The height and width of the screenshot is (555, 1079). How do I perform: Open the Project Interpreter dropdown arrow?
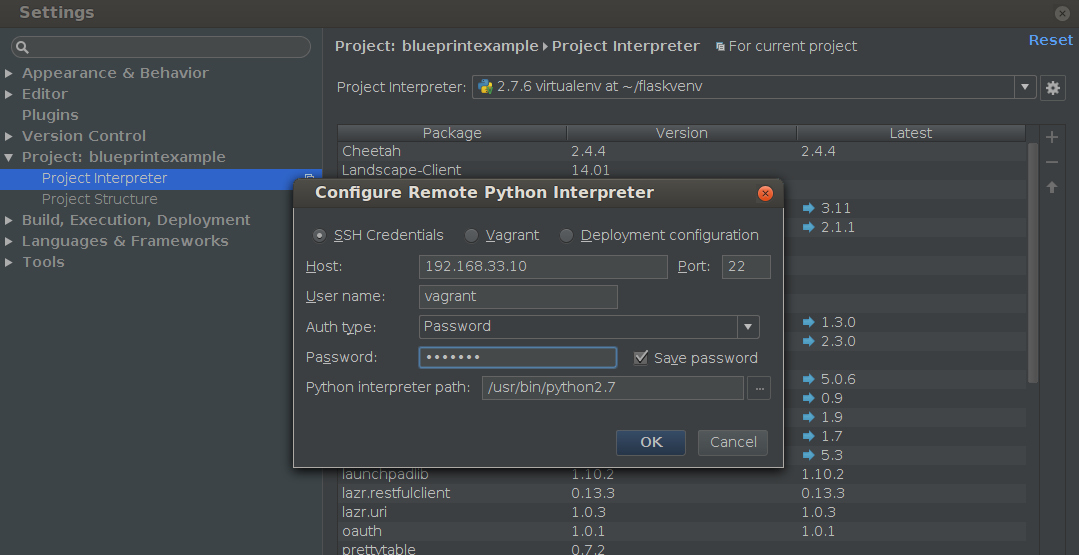pyautogui.click(x=1025, y=87)
